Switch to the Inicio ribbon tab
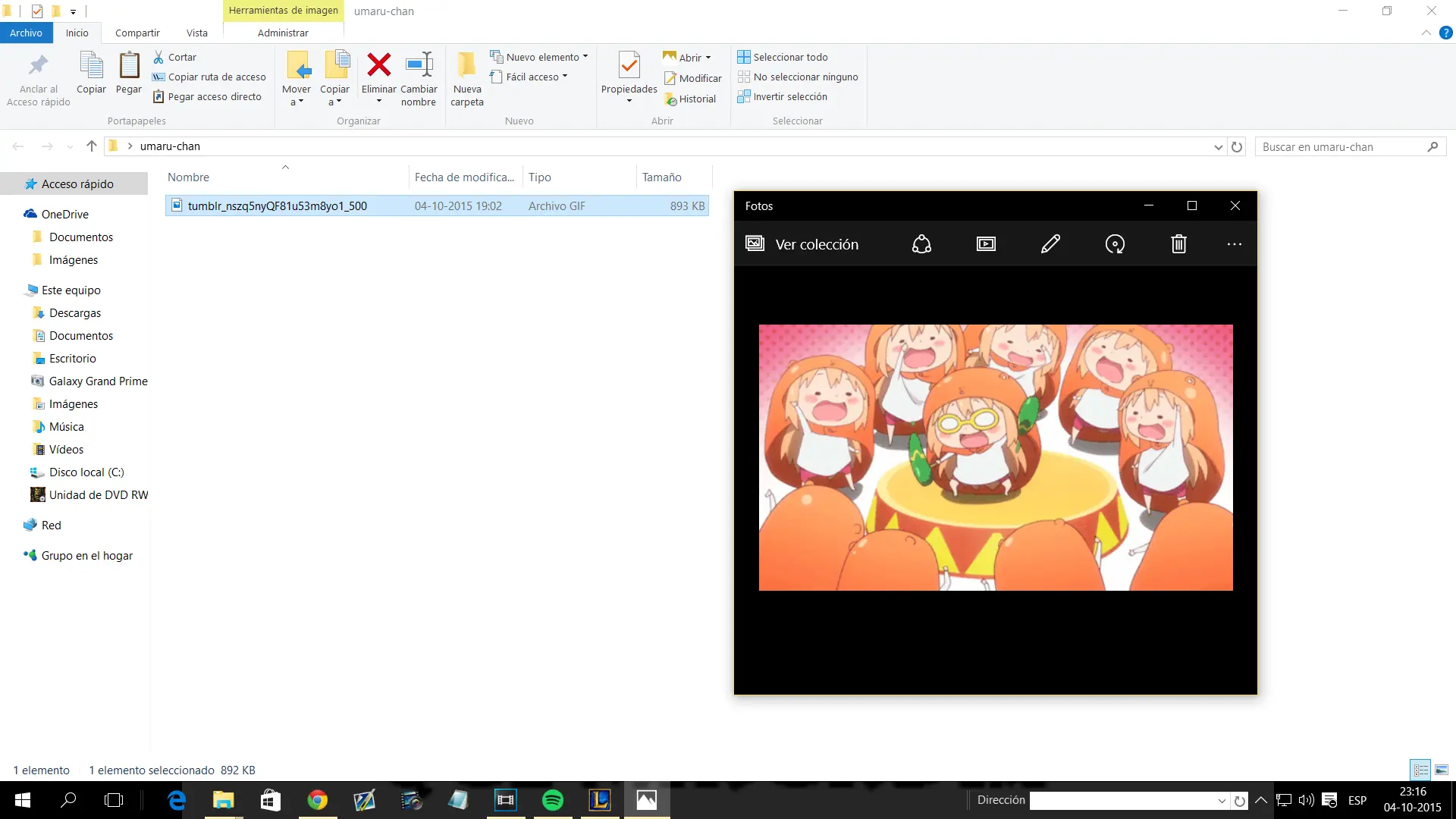 (77, 33)
